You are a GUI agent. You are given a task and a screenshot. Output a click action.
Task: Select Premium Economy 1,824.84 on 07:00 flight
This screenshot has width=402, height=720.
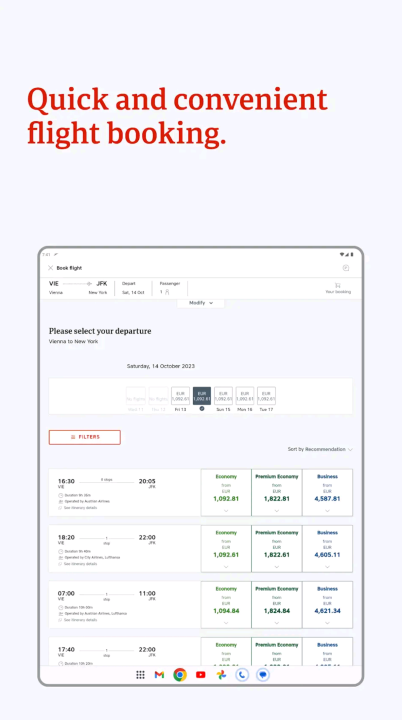pyautogui.click(x=277, y=604)
